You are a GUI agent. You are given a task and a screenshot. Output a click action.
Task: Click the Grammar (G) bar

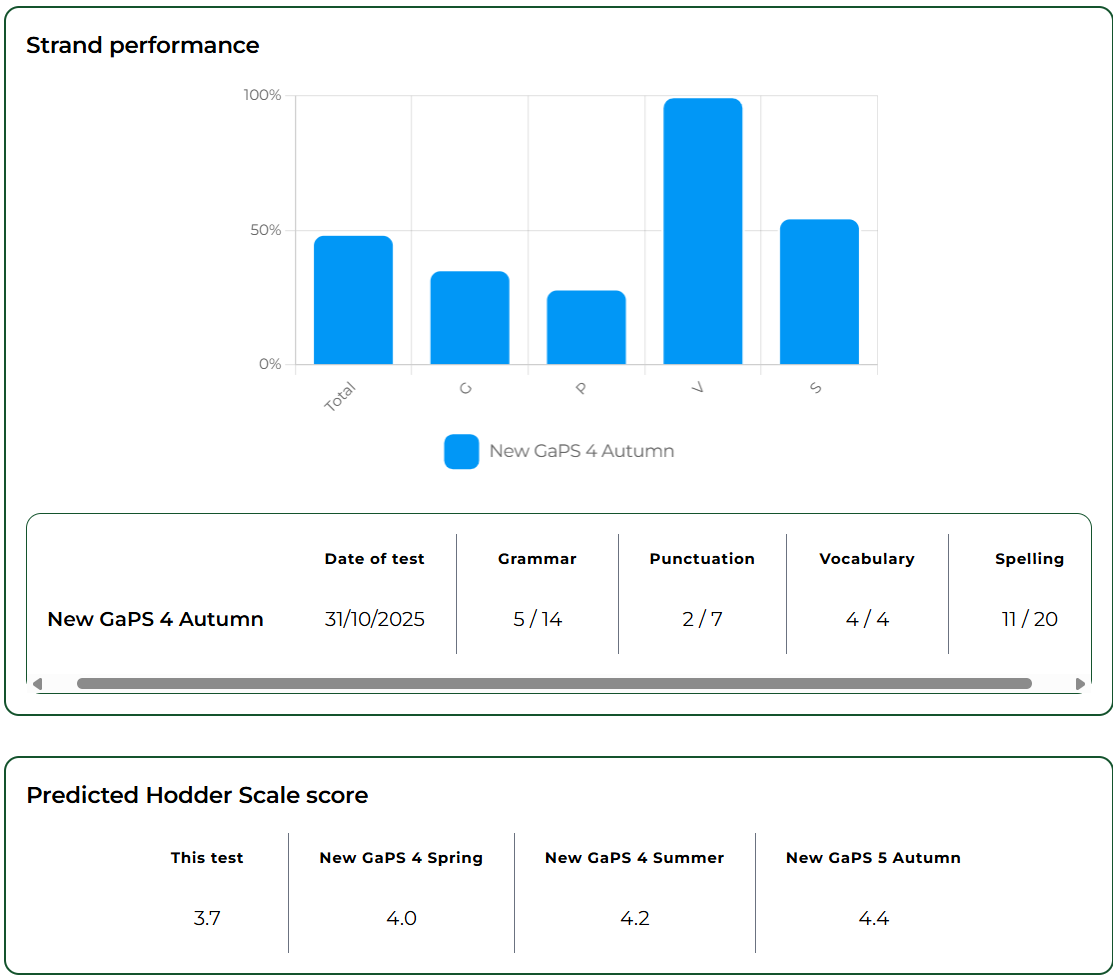[469, 315]
